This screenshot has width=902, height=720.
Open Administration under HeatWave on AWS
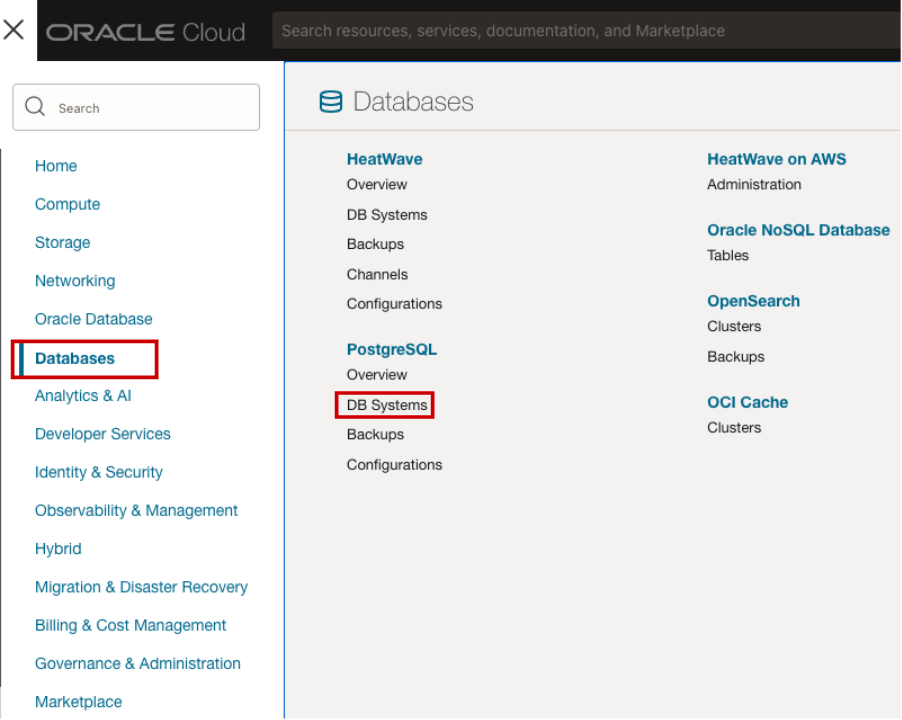[x=754, y=185]
